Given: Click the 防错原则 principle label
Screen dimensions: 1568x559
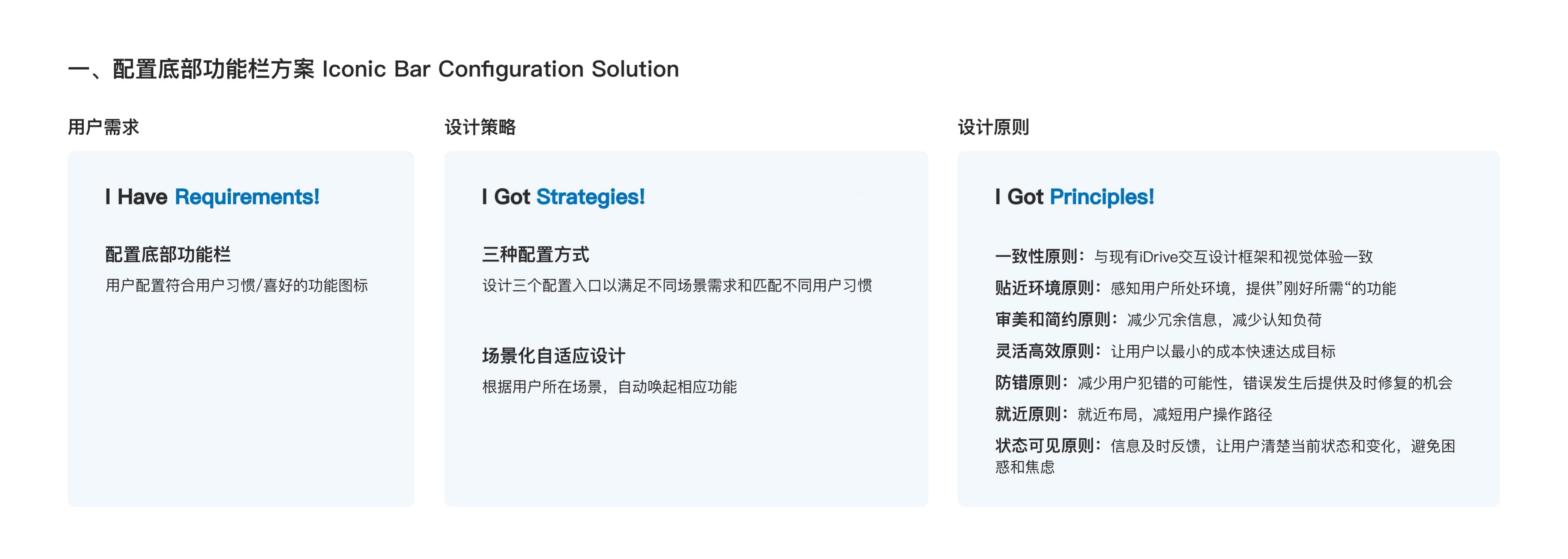Looking at the screenshot, I should [x=1029, y=383].
